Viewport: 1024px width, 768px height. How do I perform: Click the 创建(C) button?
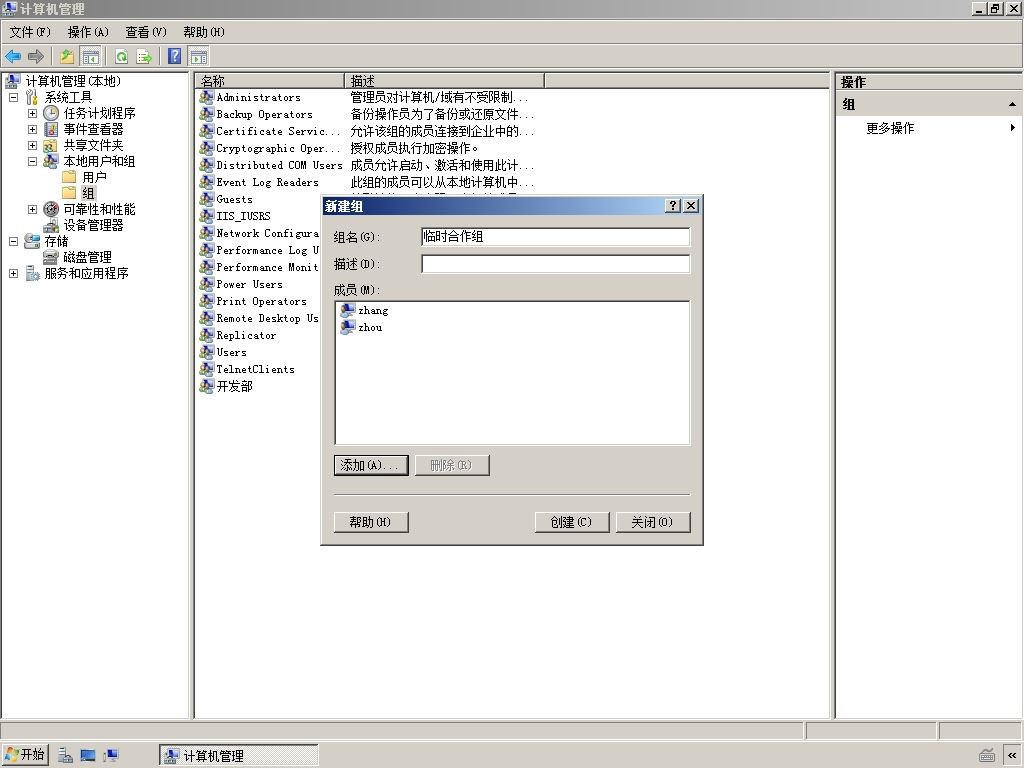pyautogui.click(x=571, y=522)
